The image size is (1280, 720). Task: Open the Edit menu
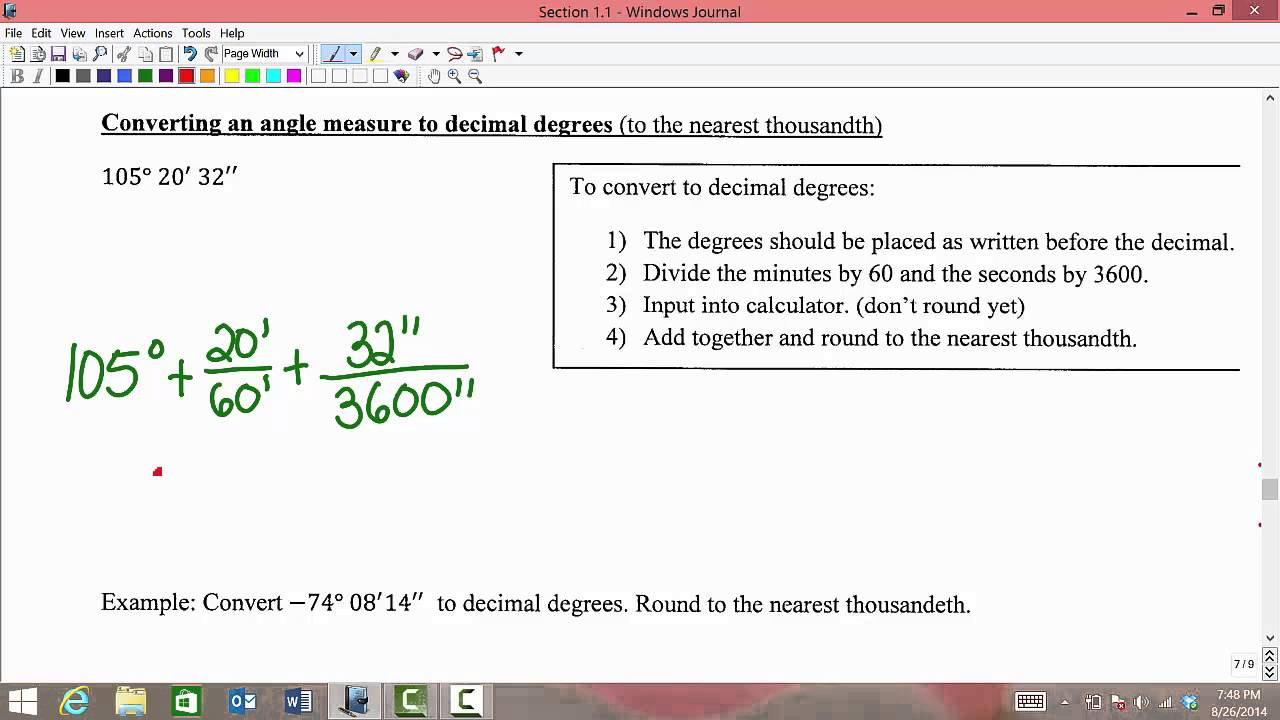(41, 33)
